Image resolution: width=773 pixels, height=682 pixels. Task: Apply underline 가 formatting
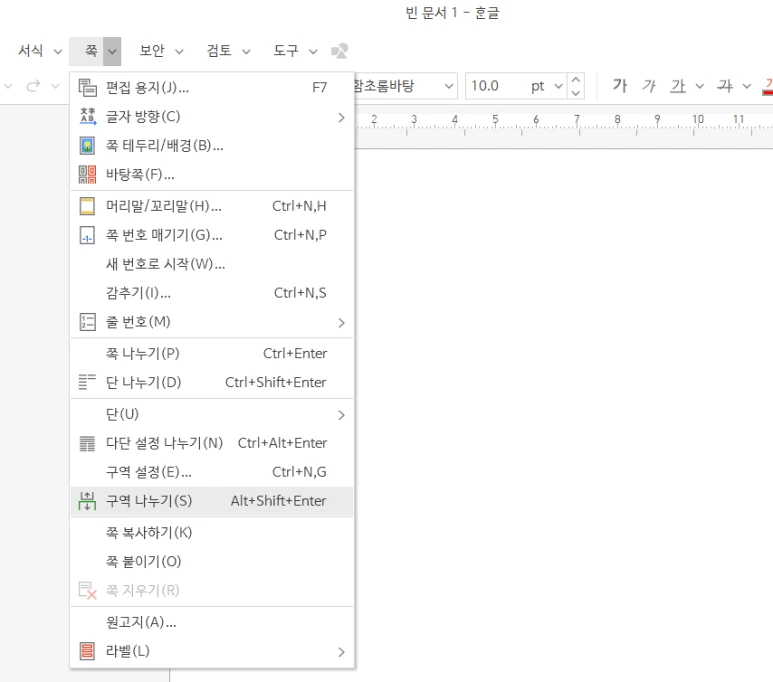(678, 86)
